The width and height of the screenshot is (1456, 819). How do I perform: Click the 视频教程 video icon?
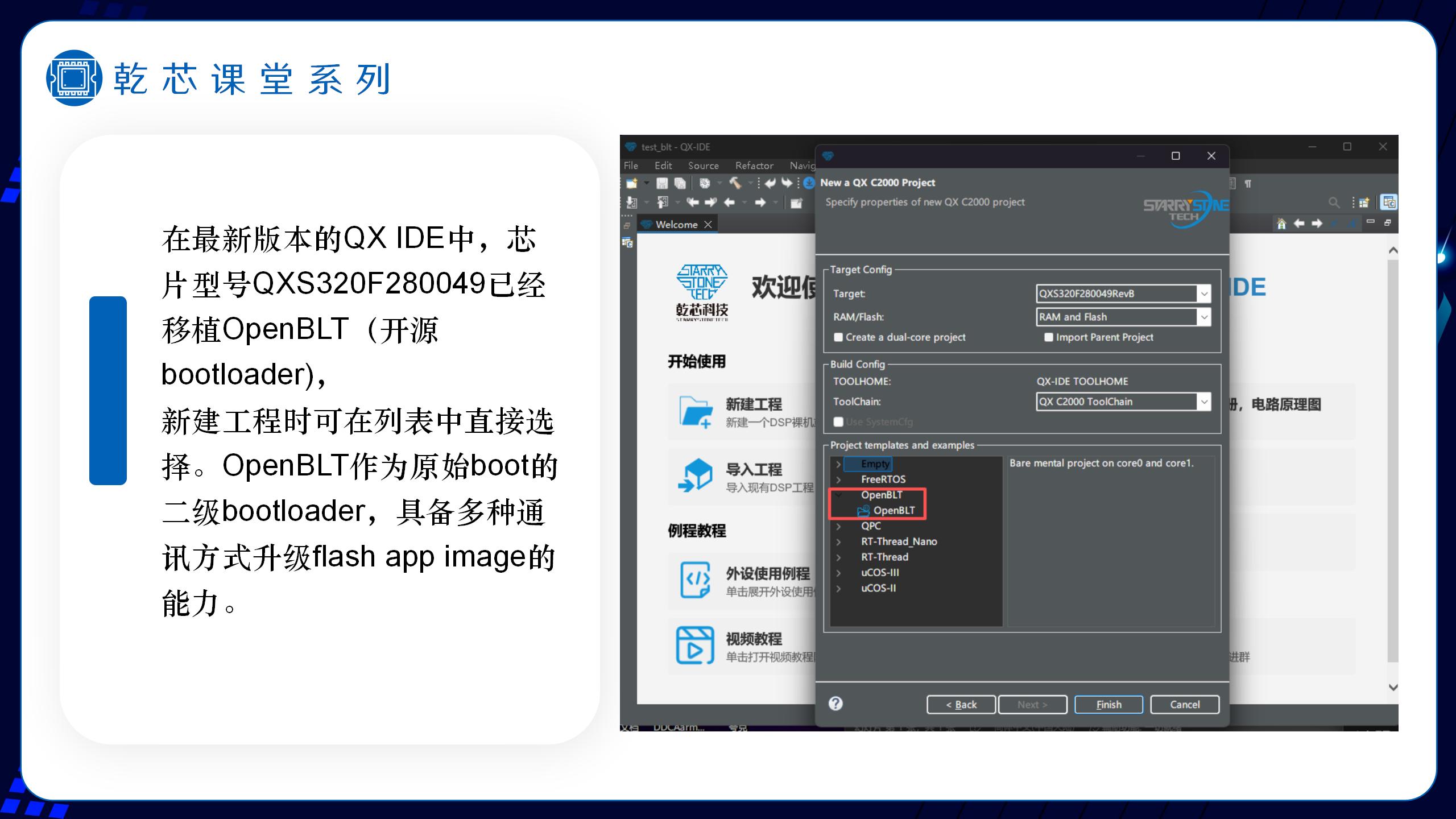tap(694, 646)
